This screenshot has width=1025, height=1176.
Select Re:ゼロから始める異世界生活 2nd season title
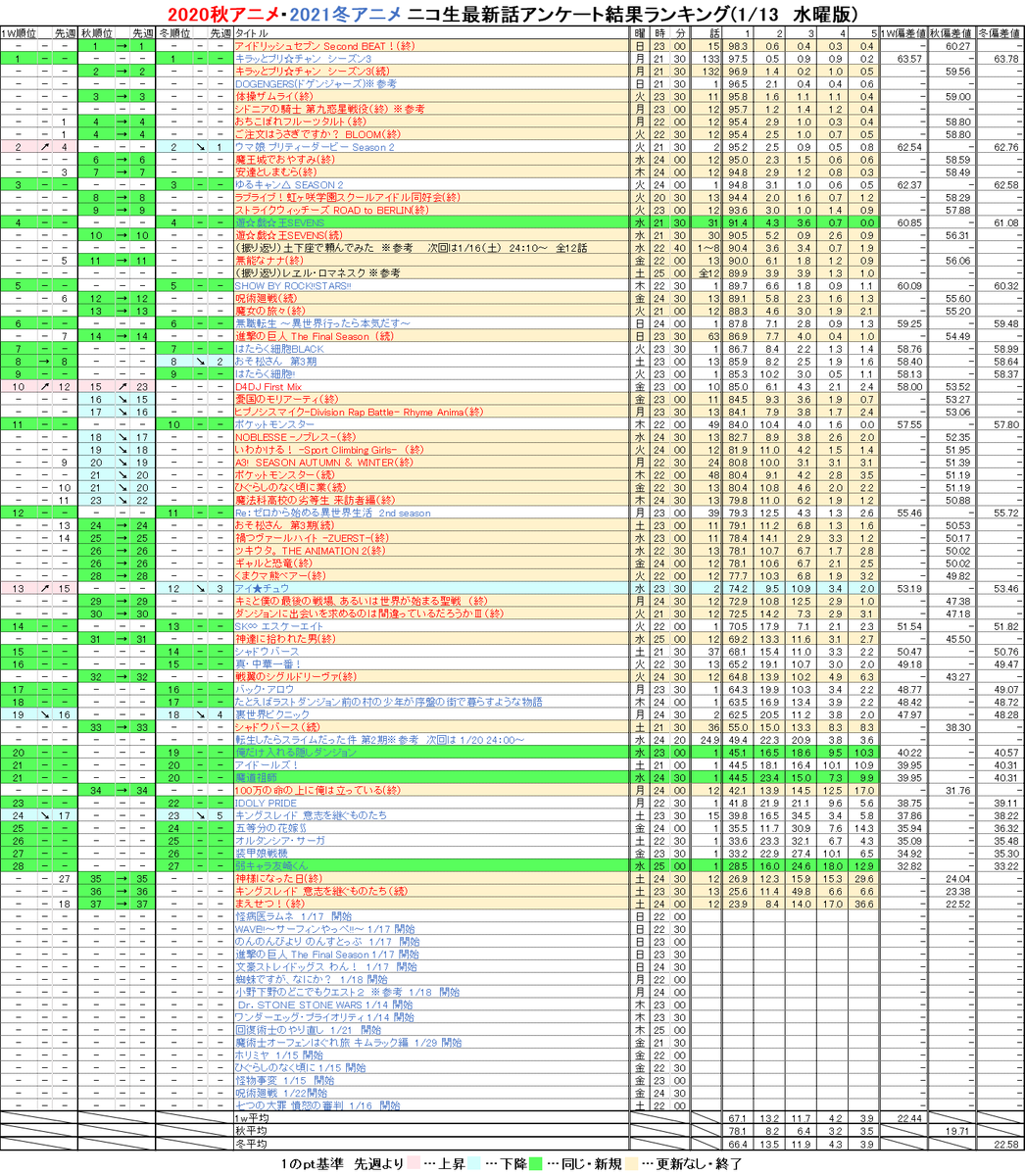[x=333, y=514]
